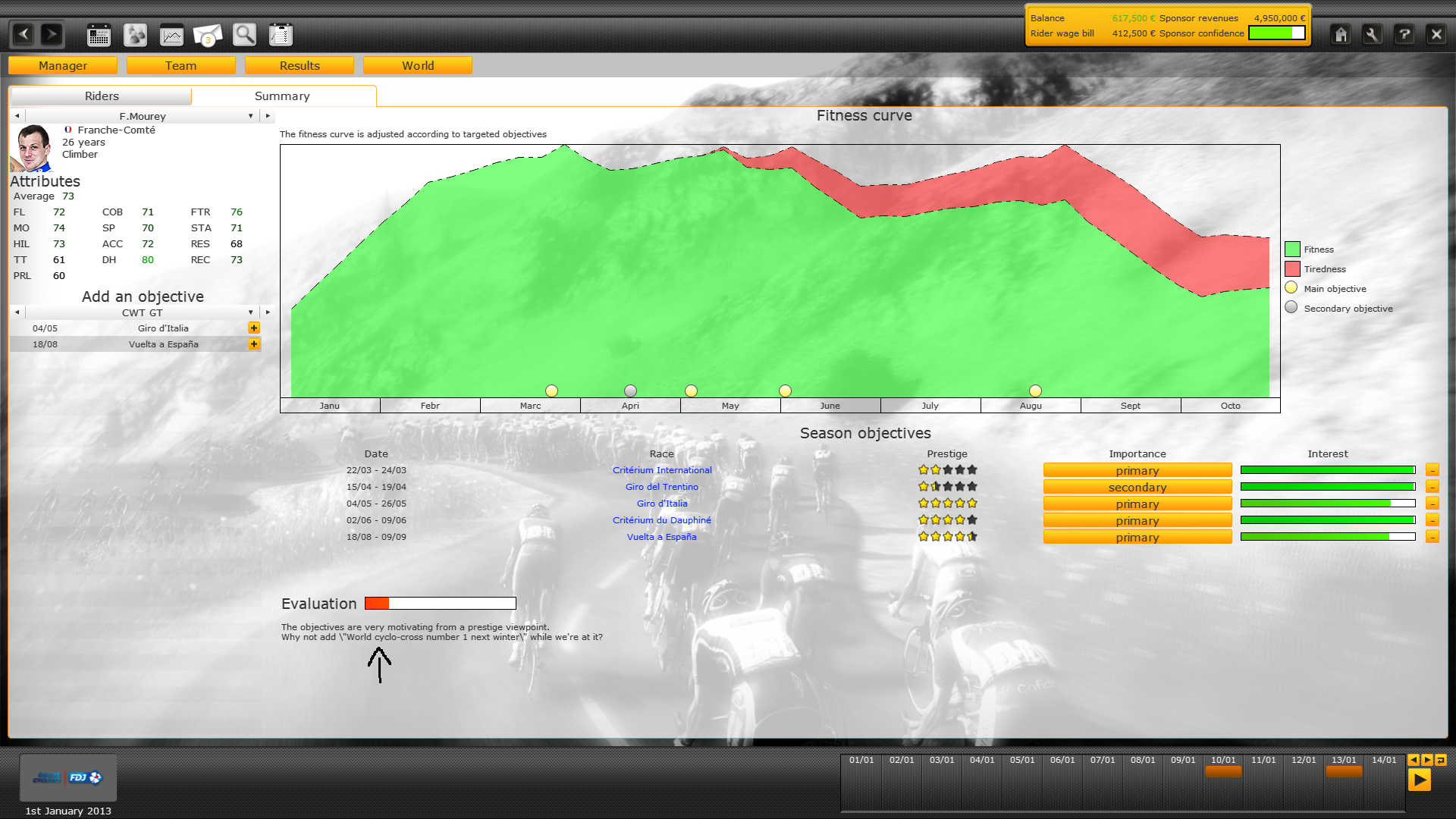Toggle Critérium International primary importance button
Viewport: 1456px width, 819px height.
point(1137,471)
